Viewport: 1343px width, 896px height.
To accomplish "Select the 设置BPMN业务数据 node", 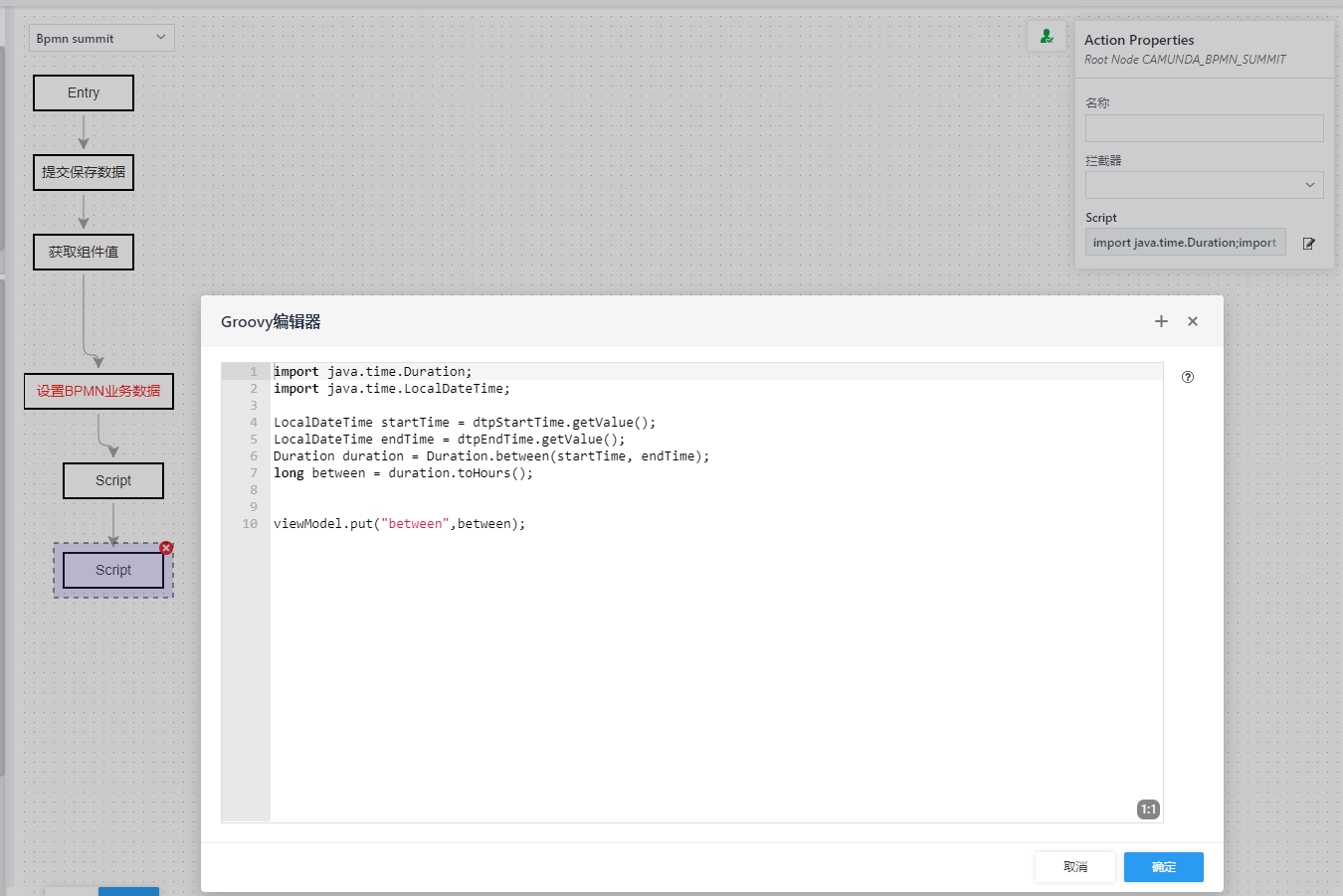I will point(98,391).
